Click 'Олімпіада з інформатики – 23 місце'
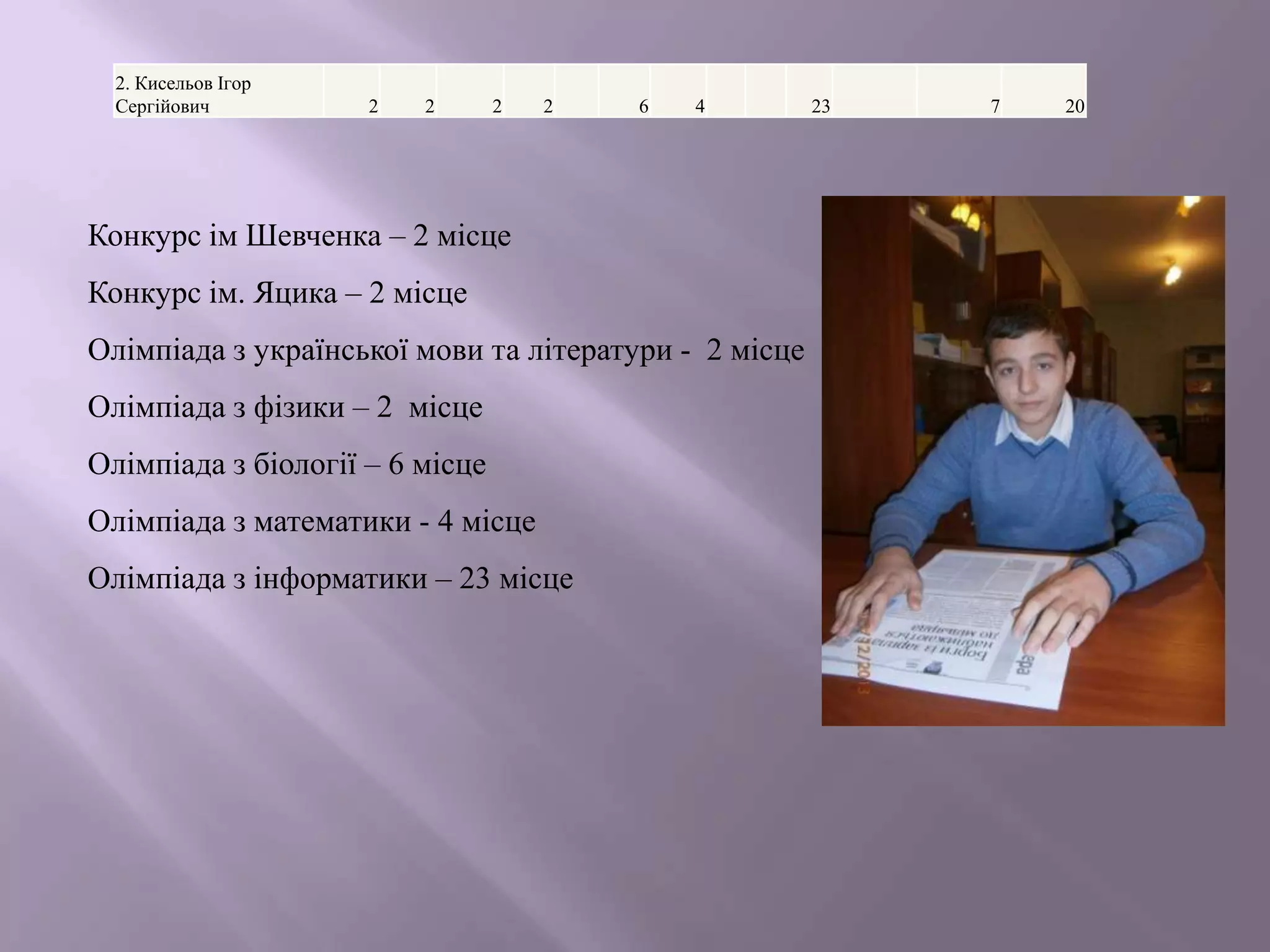 click(x=331, y=578)
